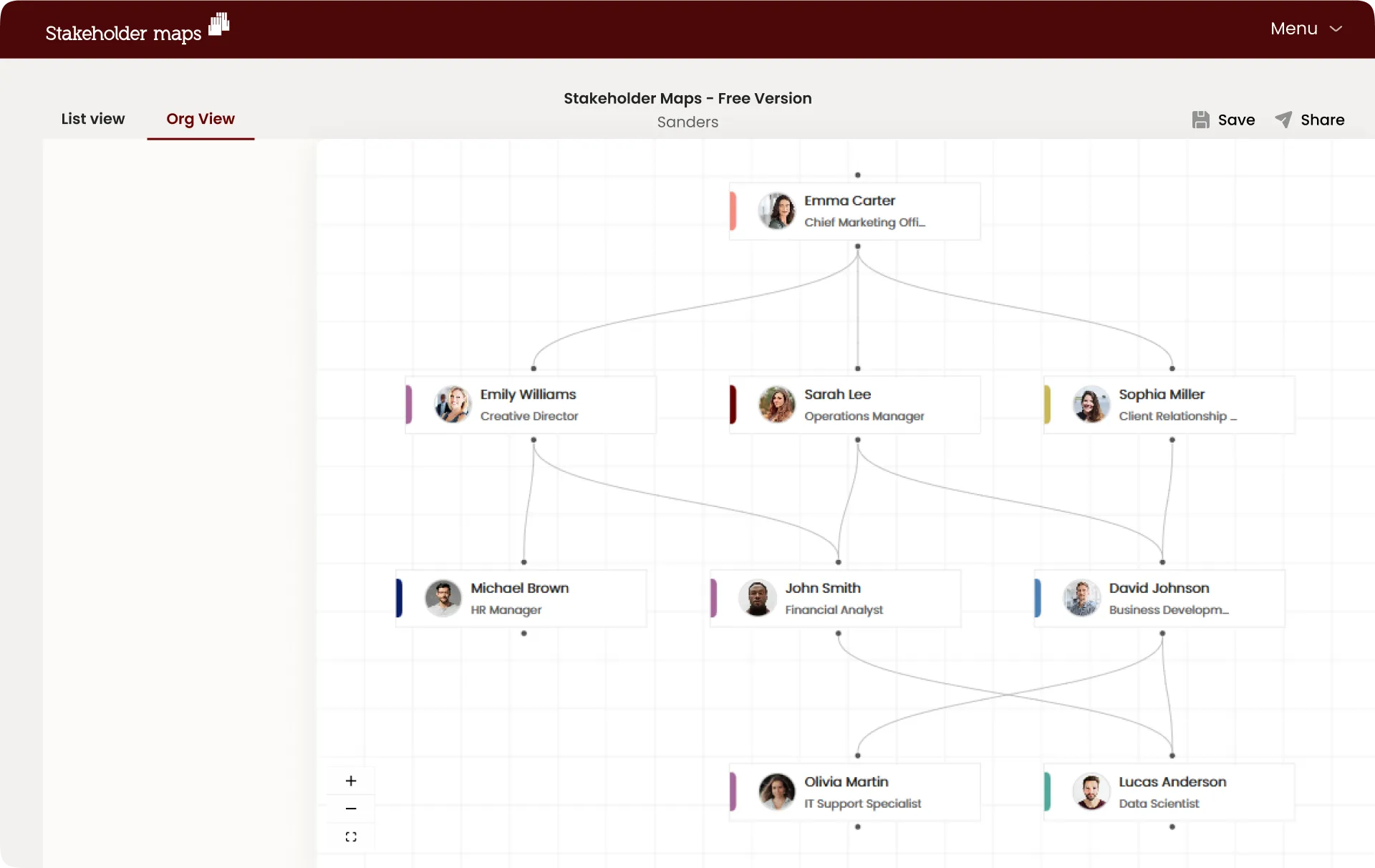Click Lucas Anderson's avatar picture
Screen dimensions: 1375x868
(1091, 792)
